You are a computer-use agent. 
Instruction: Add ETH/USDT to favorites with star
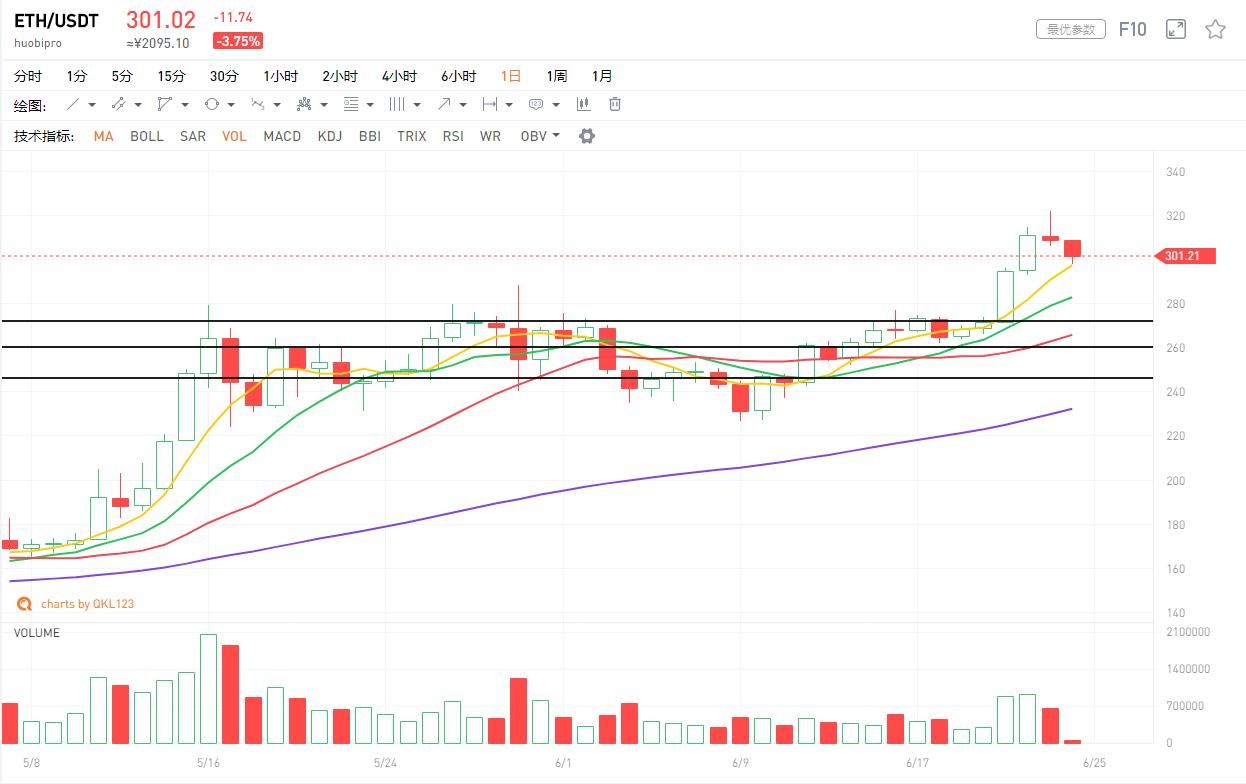click(1215, 29)
